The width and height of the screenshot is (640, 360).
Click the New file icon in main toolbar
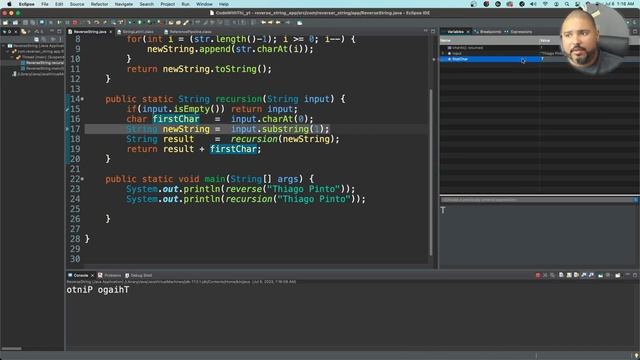[5, 23]
